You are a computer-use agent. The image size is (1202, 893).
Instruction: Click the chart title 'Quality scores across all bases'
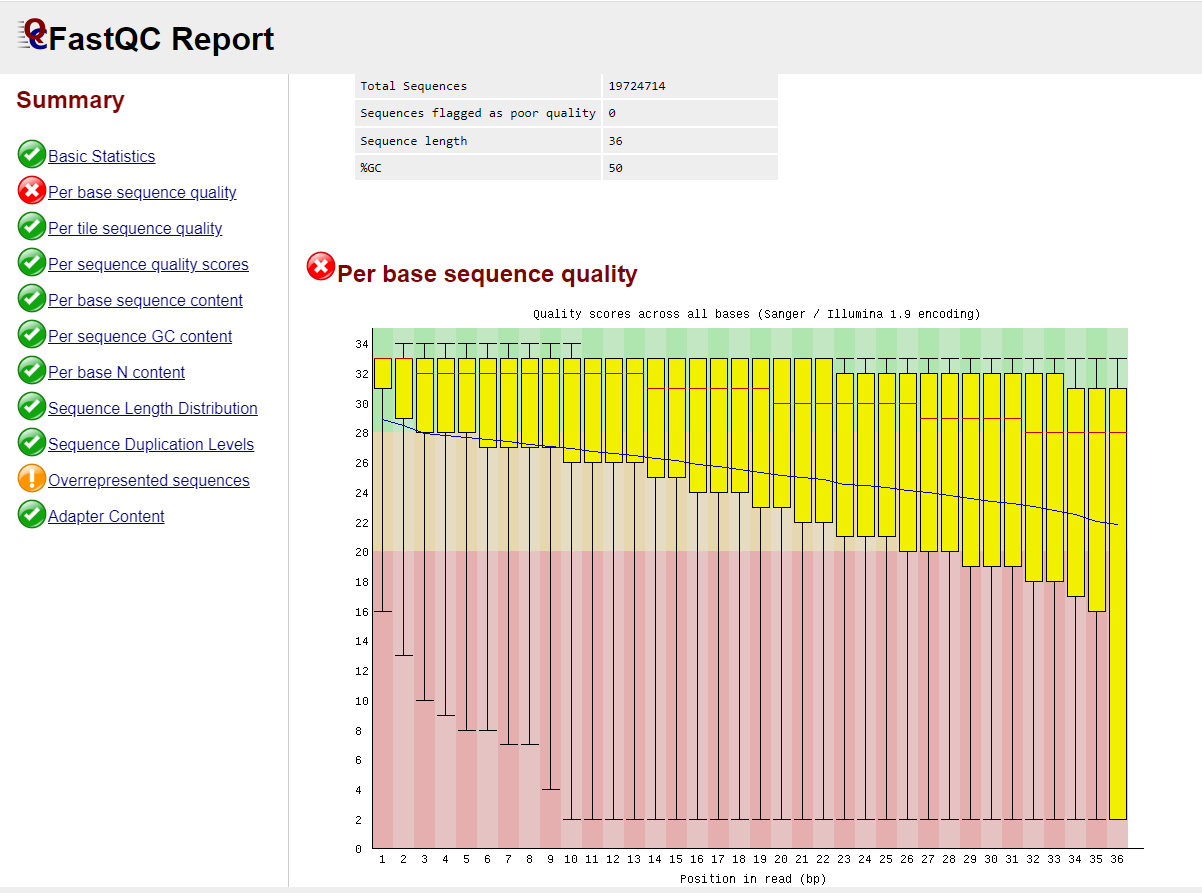pyautogui.click(x=756, y=314)
